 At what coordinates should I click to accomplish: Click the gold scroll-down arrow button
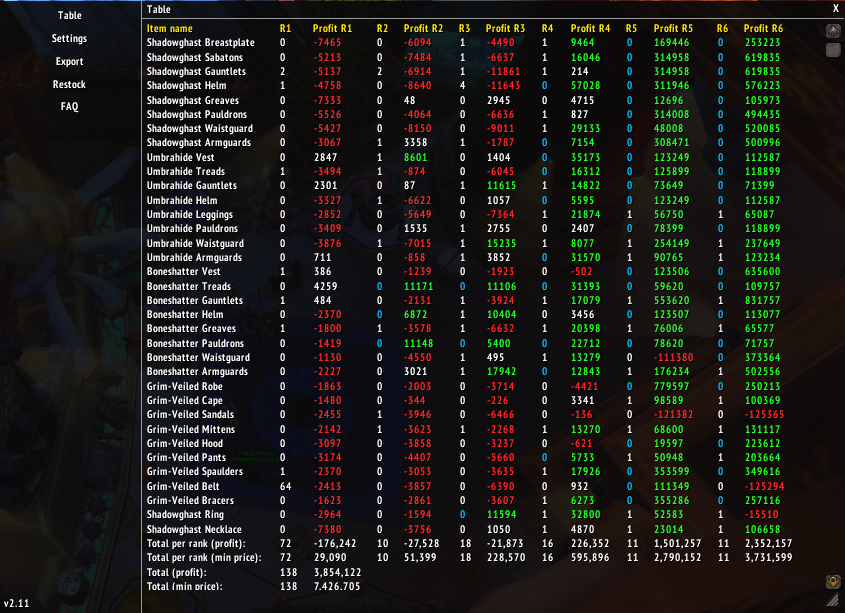tap(833, 582)
